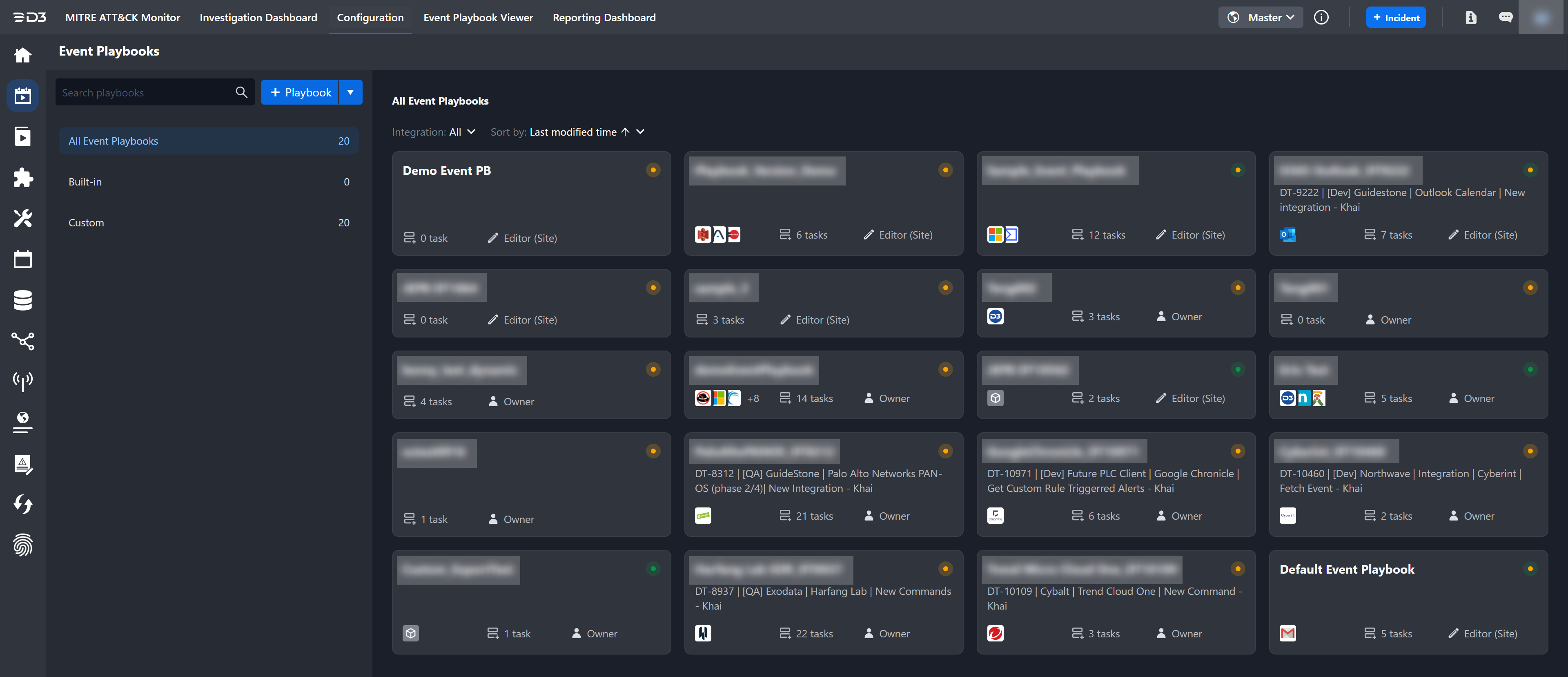The width and height of the screenshot is (1568, 677).
Task: Click status dot on Demo Event PB
Action: coord(653,170)
